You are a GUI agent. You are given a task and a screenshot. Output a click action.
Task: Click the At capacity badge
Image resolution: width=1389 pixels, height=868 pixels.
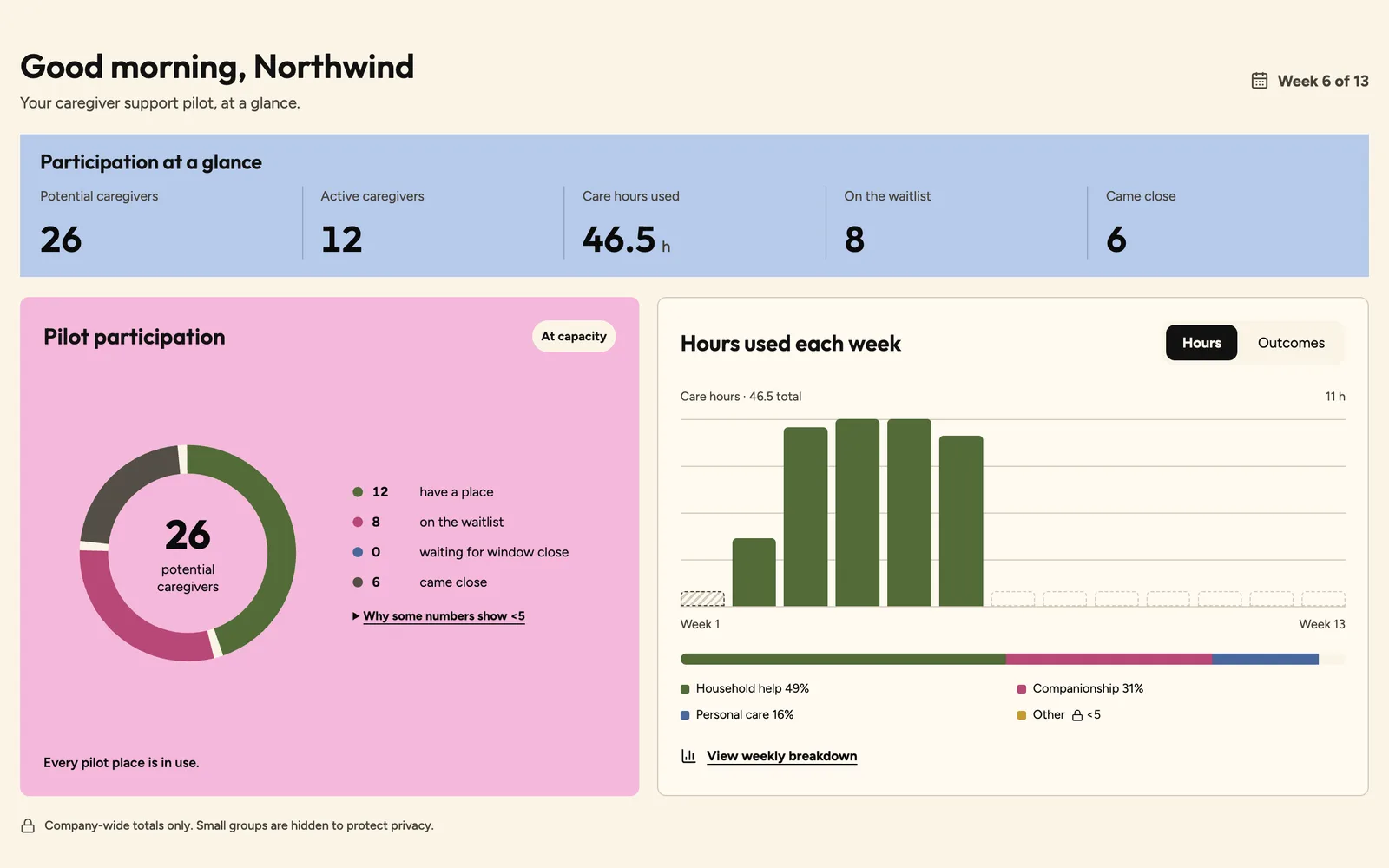click(x=574, y=337)
